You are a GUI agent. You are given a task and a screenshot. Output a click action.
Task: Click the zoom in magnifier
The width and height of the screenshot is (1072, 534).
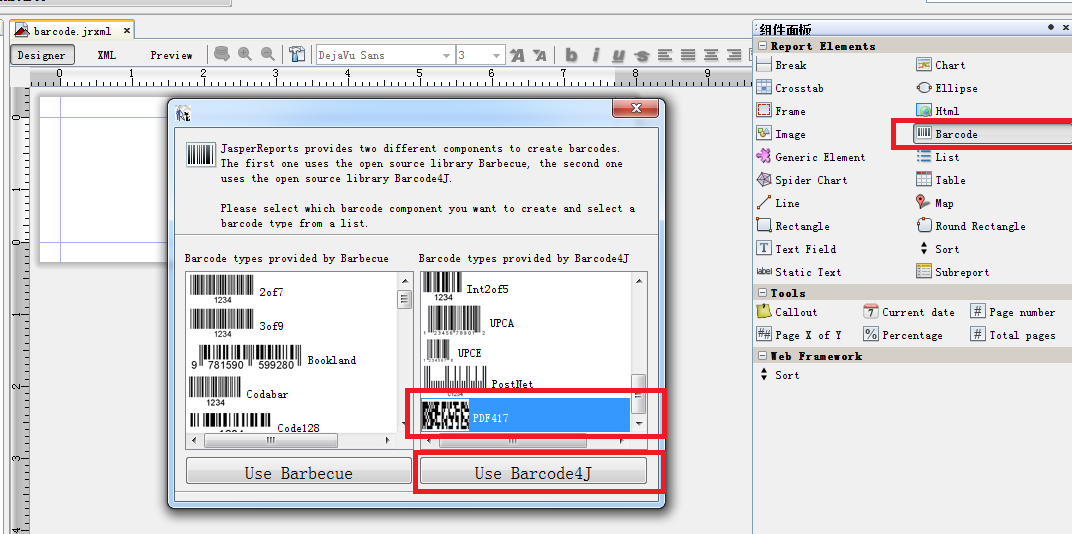(245, 55)
